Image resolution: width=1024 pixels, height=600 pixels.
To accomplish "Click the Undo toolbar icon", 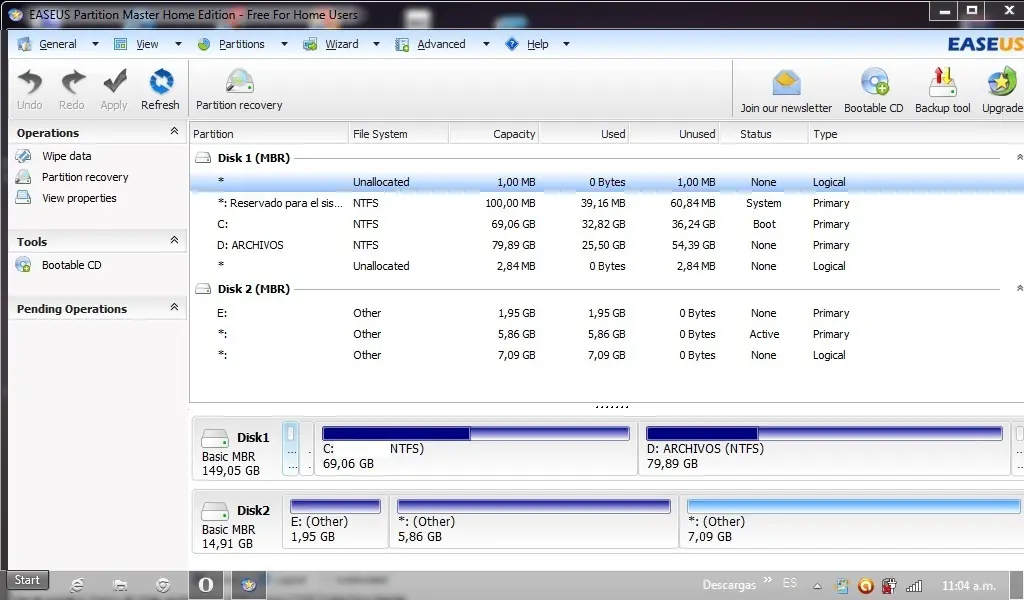I will coord(30,82).
